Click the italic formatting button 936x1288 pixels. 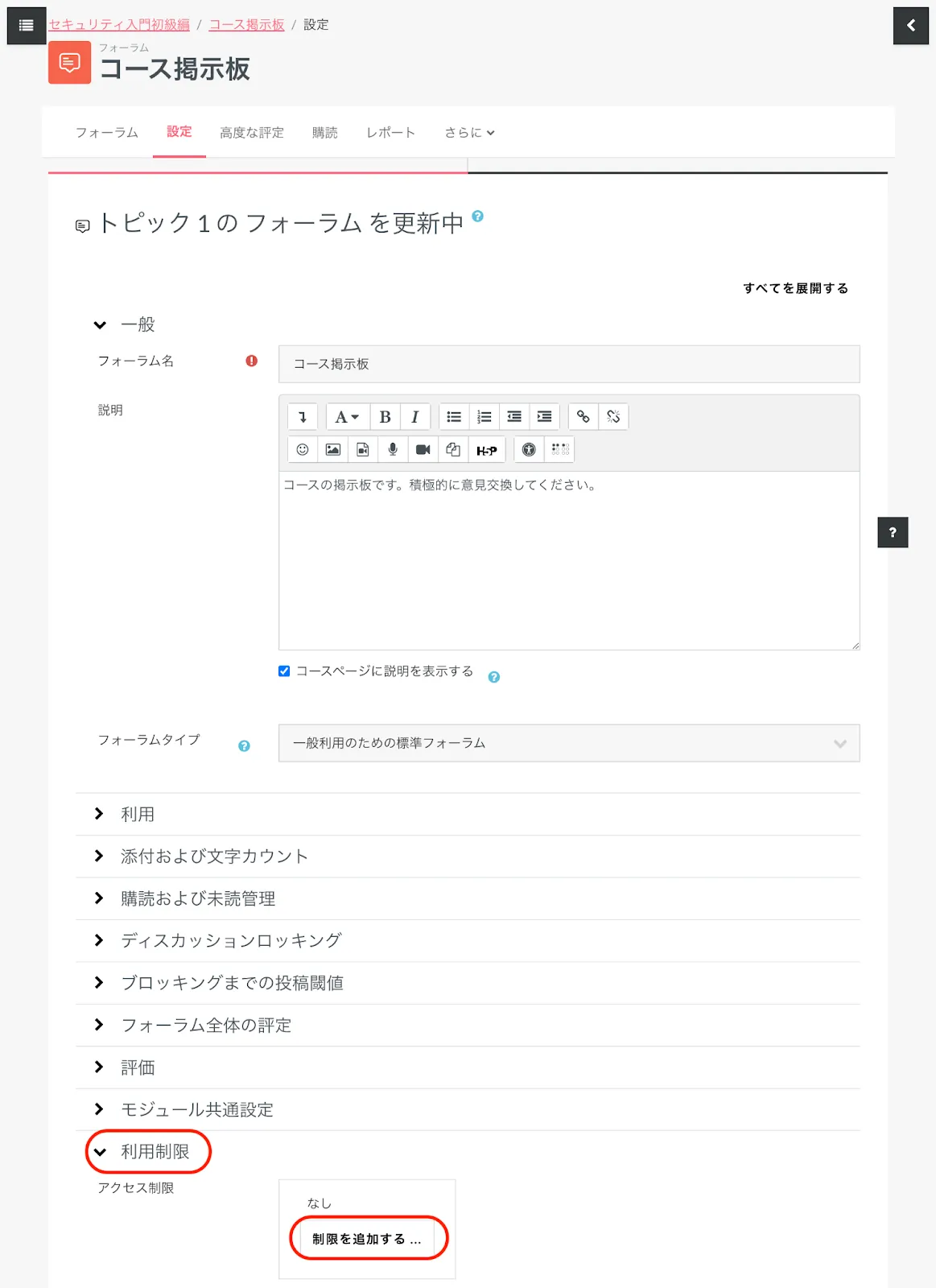(414, 417)
